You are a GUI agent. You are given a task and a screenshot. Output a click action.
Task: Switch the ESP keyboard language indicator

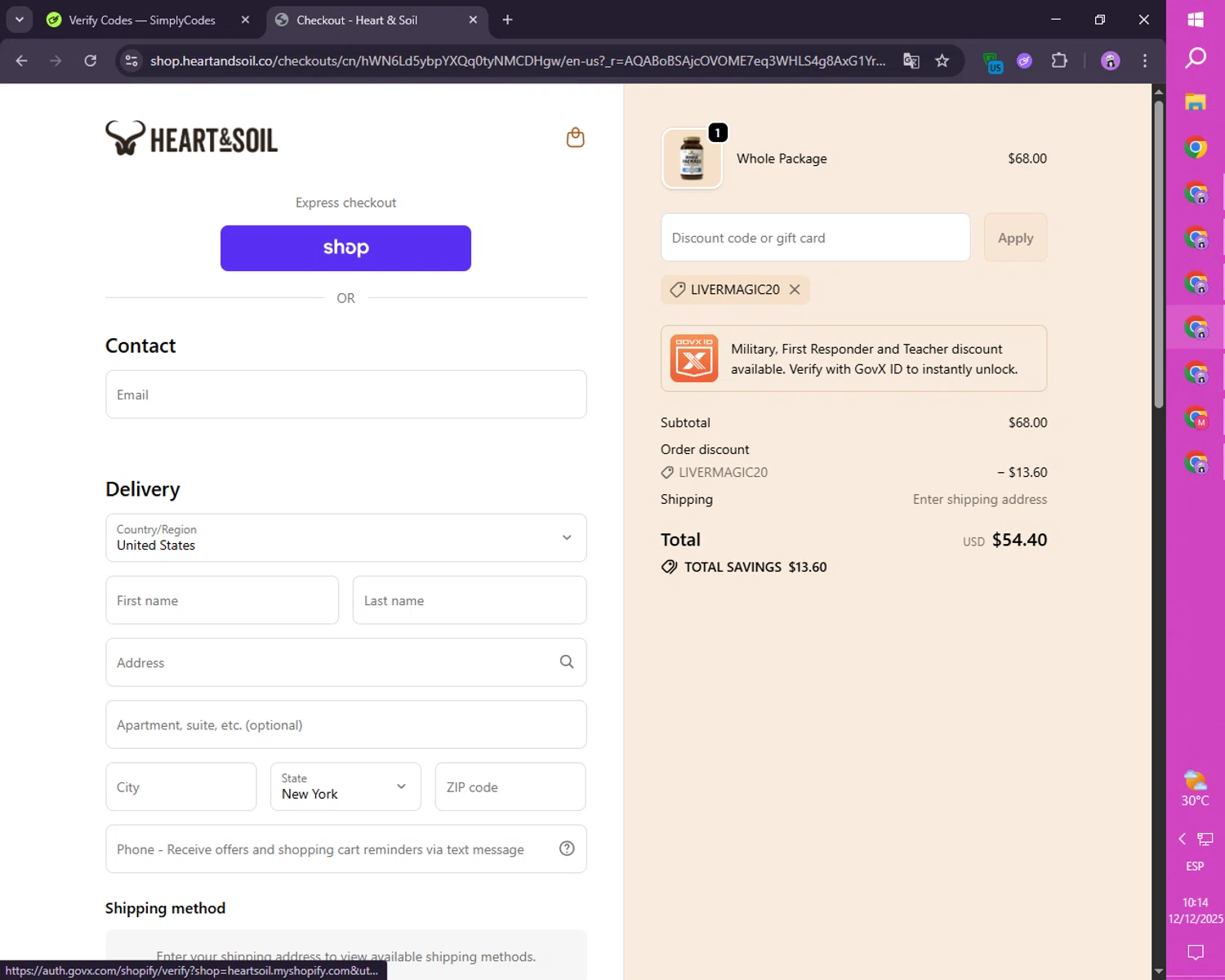(1195, 866)
